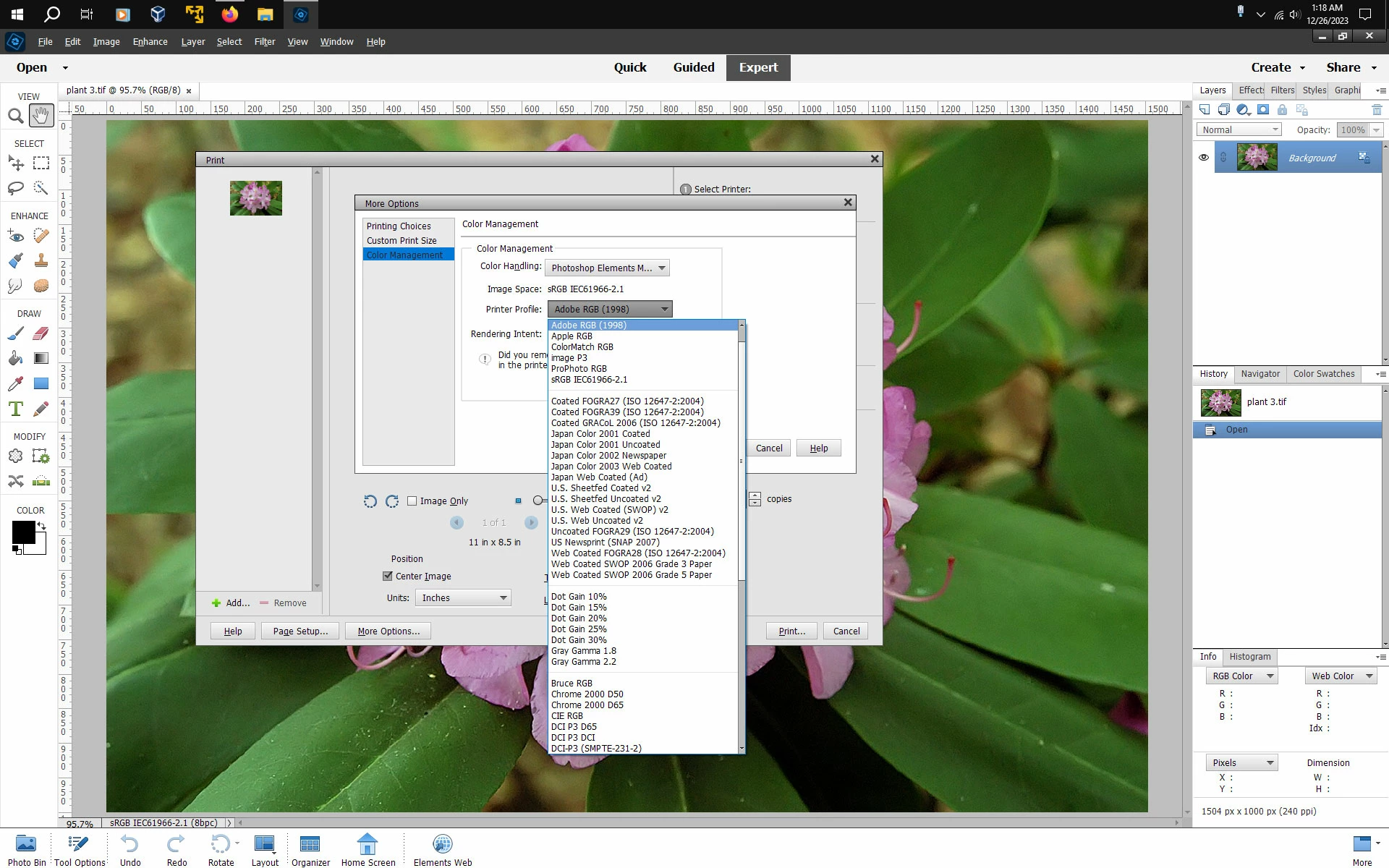Select the Zoom tool in View section
The image size is (1389, 868).
(15, 116)
